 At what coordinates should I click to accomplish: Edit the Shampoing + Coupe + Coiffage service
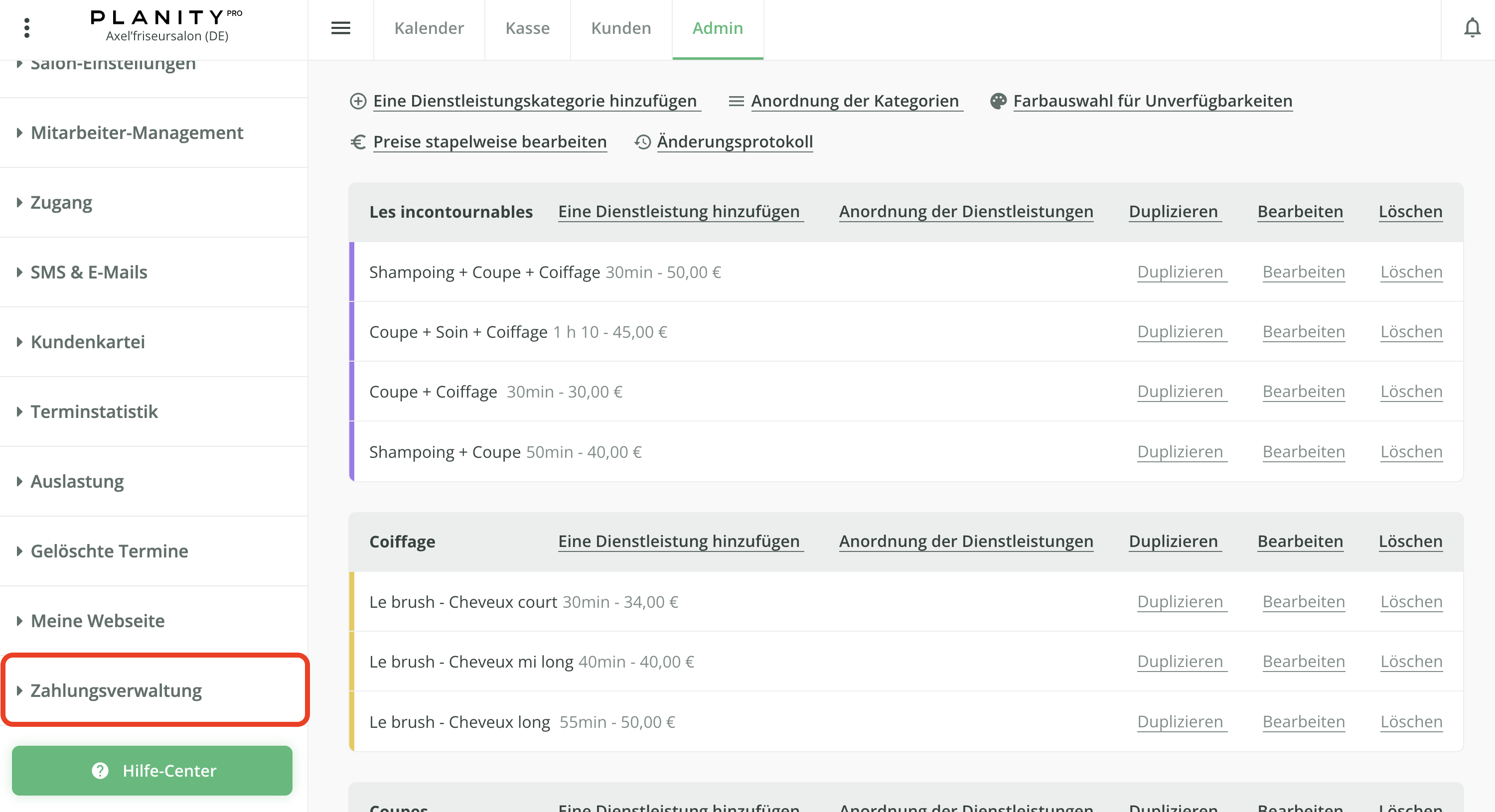click(x=1303, y=271)
